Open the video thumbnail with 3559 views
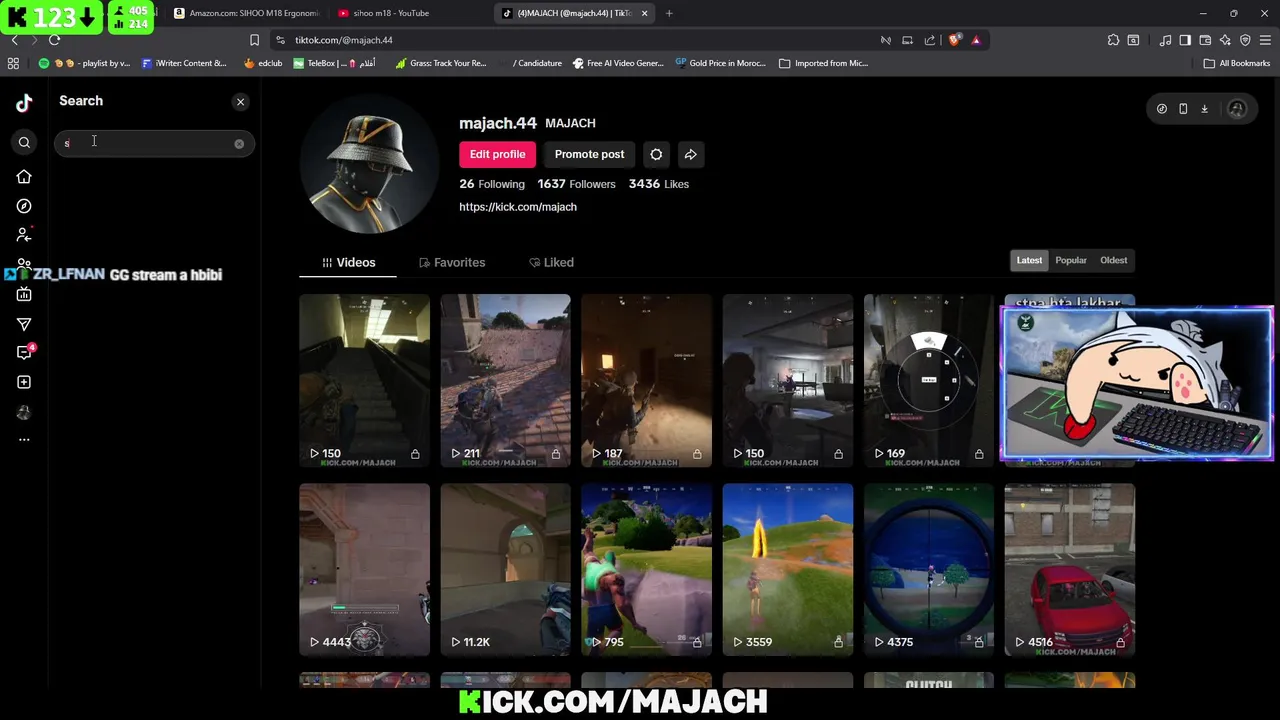The image size is (1280, 720). tap(788, 570)
